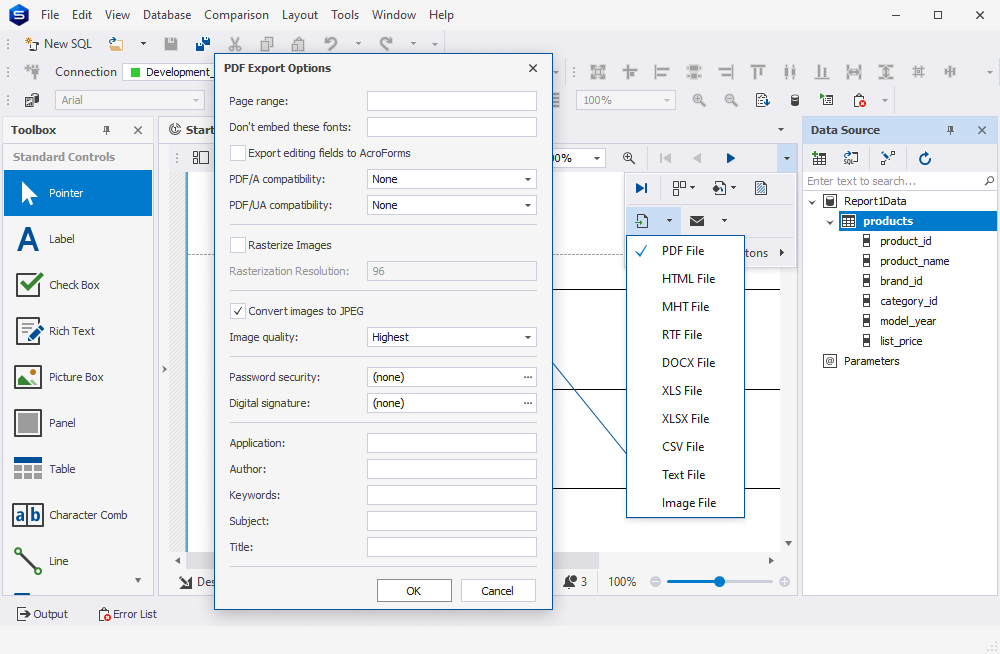Select the Table control
The image size is (1000, 654).
[78, 468]
